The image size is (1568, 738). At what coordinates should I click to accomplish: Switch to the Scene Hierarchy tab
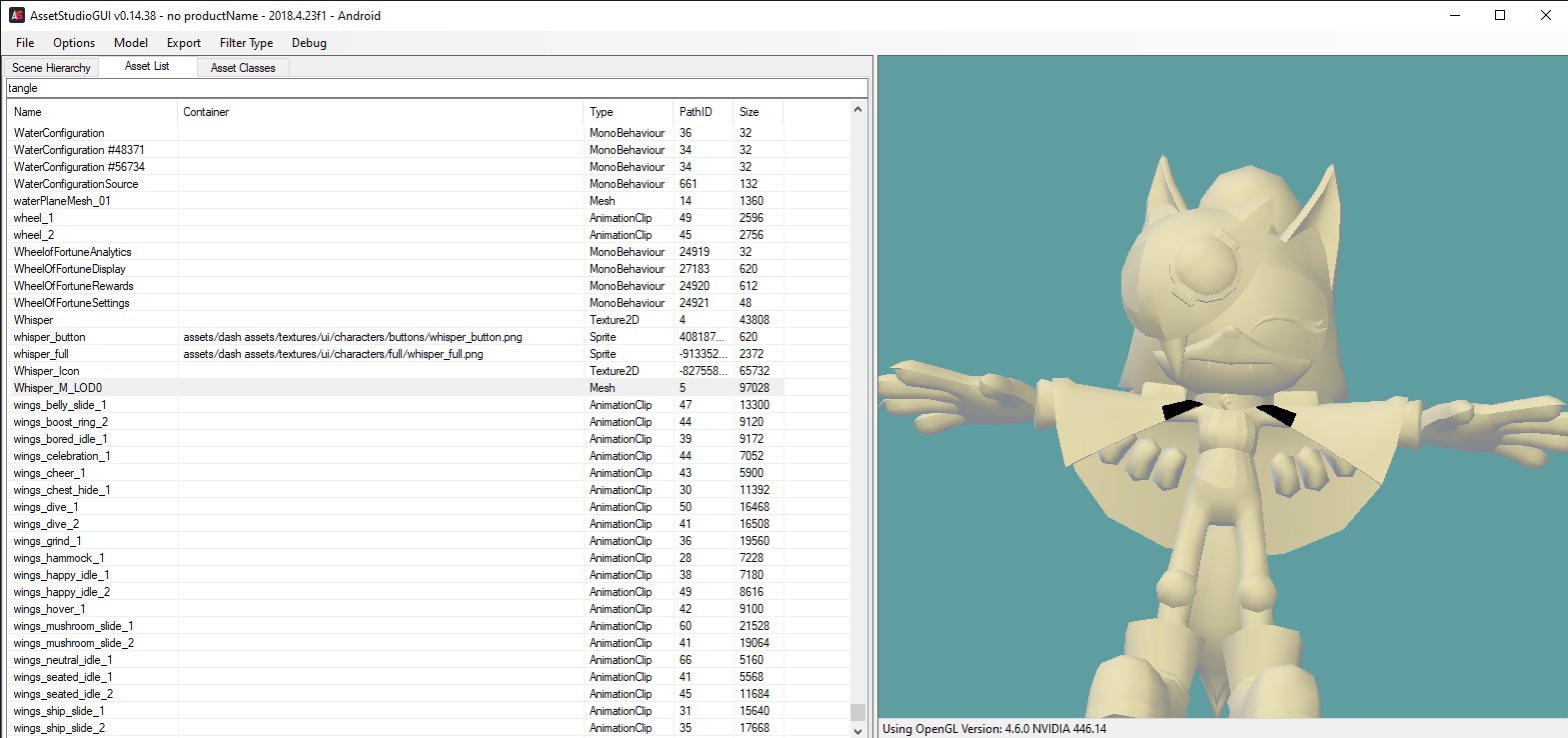pyautogui.click(x=51, y=68)
